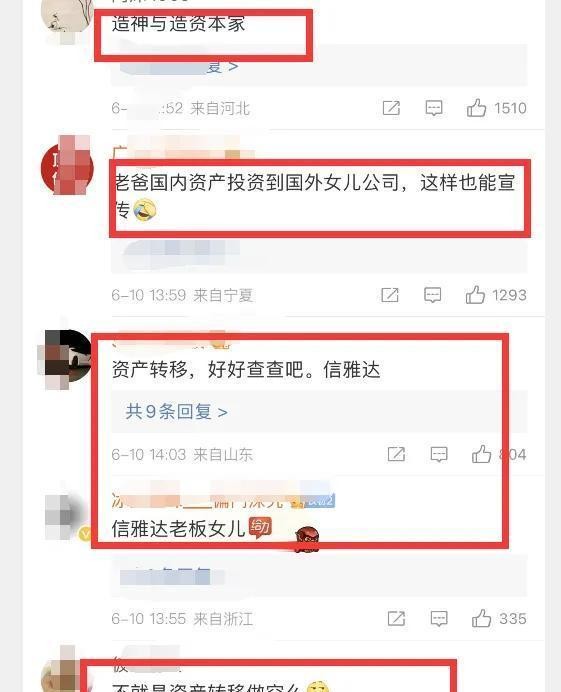561x692 pixels.
Task: Reply to the 13:55 Zhejiang comment
Action: (x=439, y=618)
